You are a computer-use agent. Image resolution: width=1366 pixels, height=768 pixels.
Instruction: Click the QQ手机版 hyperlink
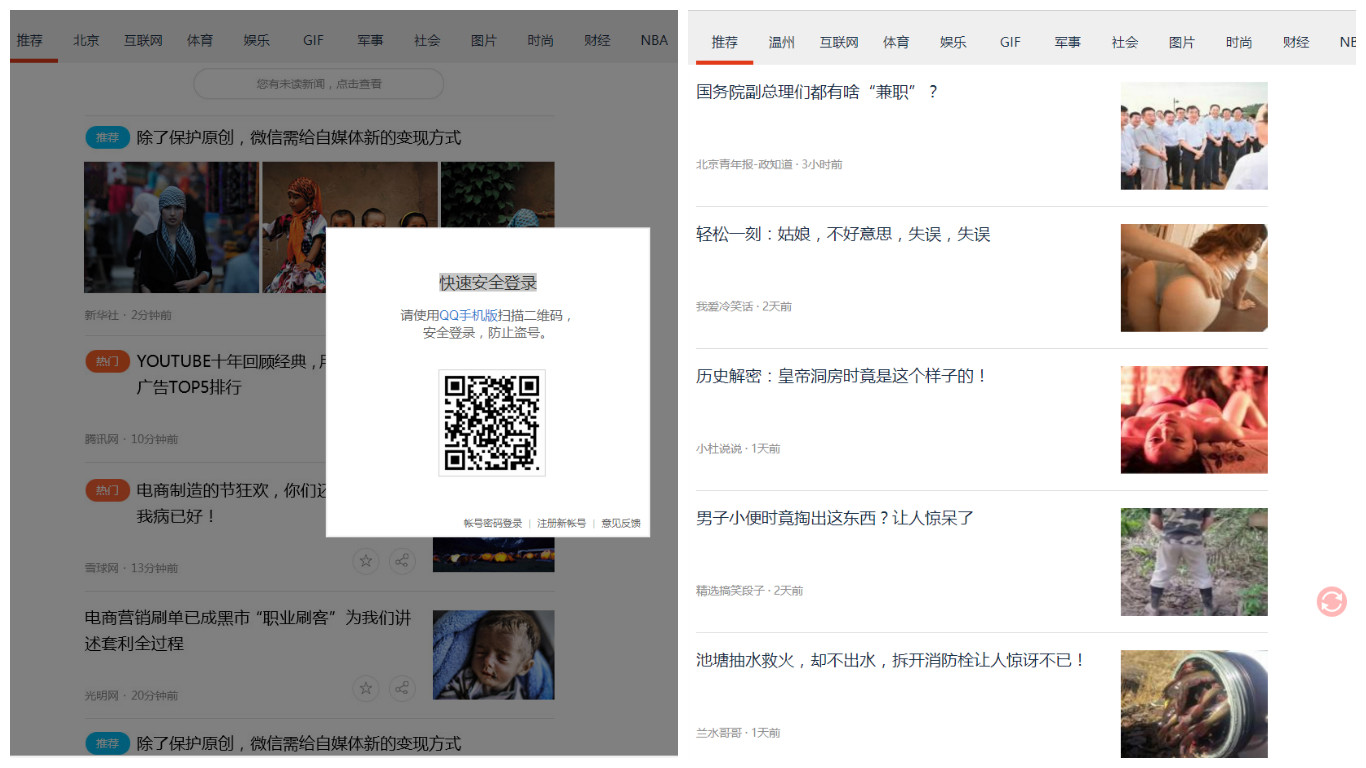(469, 315)
